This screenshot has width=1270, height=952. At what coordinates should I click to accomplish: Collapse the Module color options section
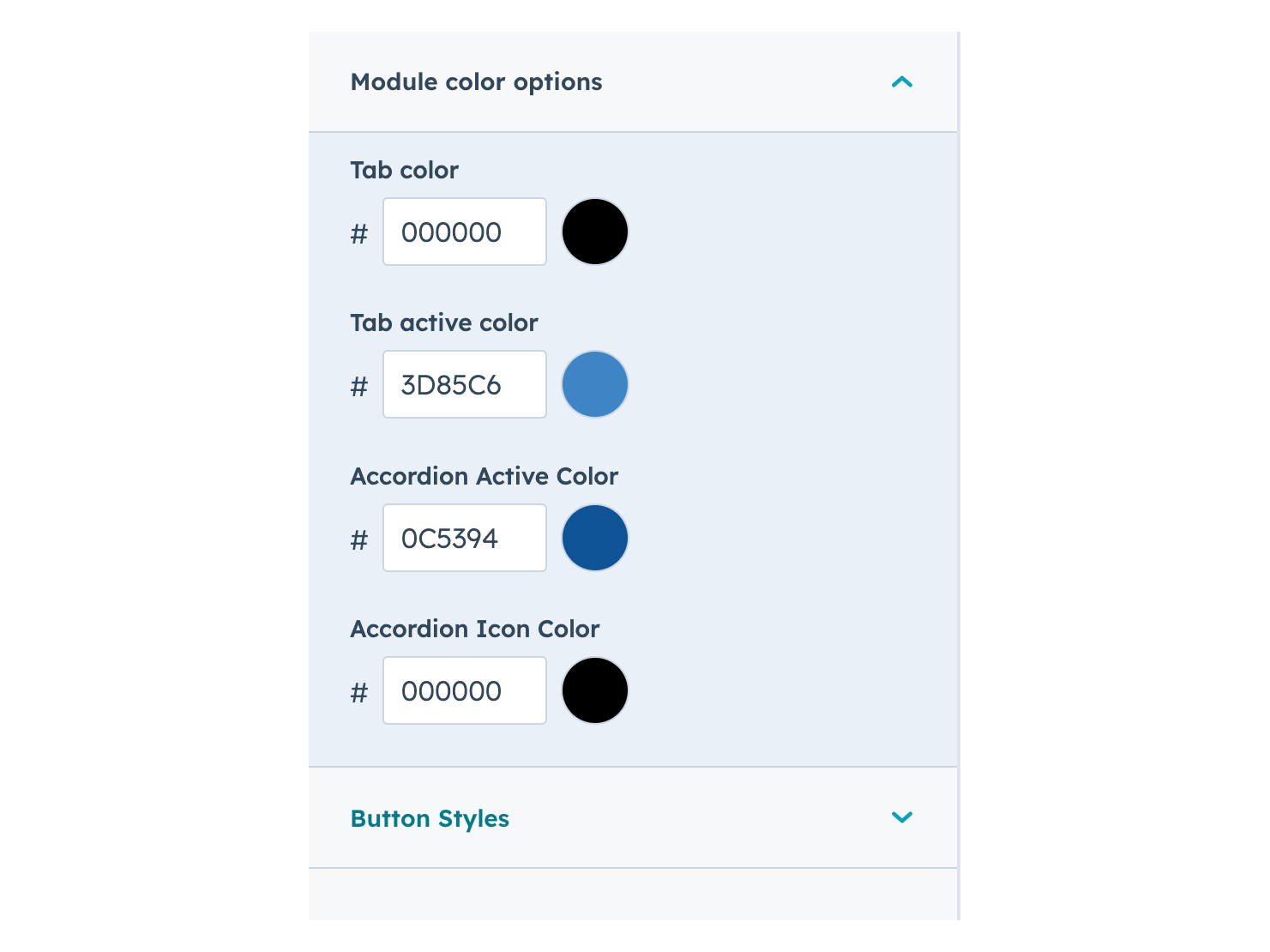(902, 81)
